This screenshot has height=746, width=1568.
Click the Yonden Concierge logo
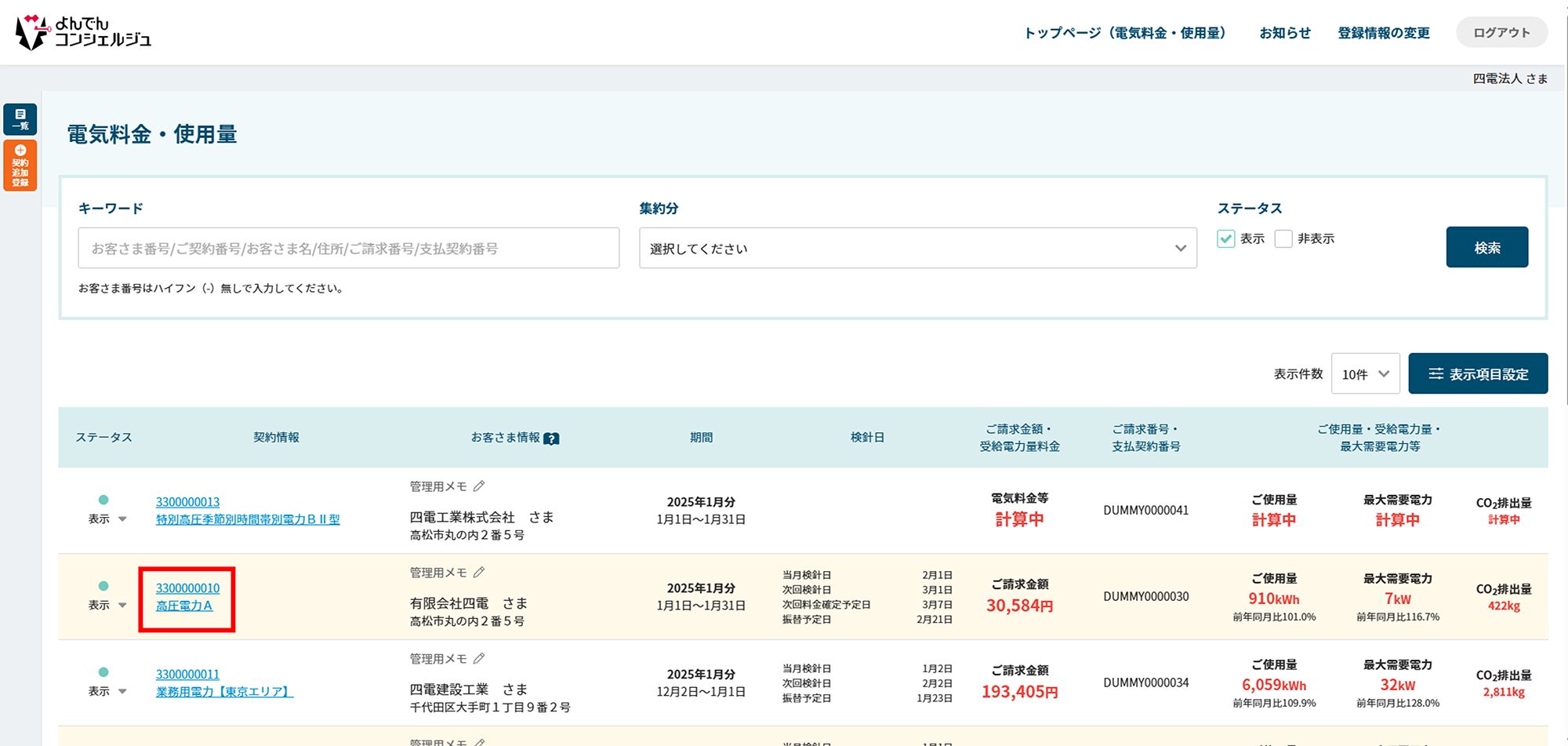tap(83, 32)
